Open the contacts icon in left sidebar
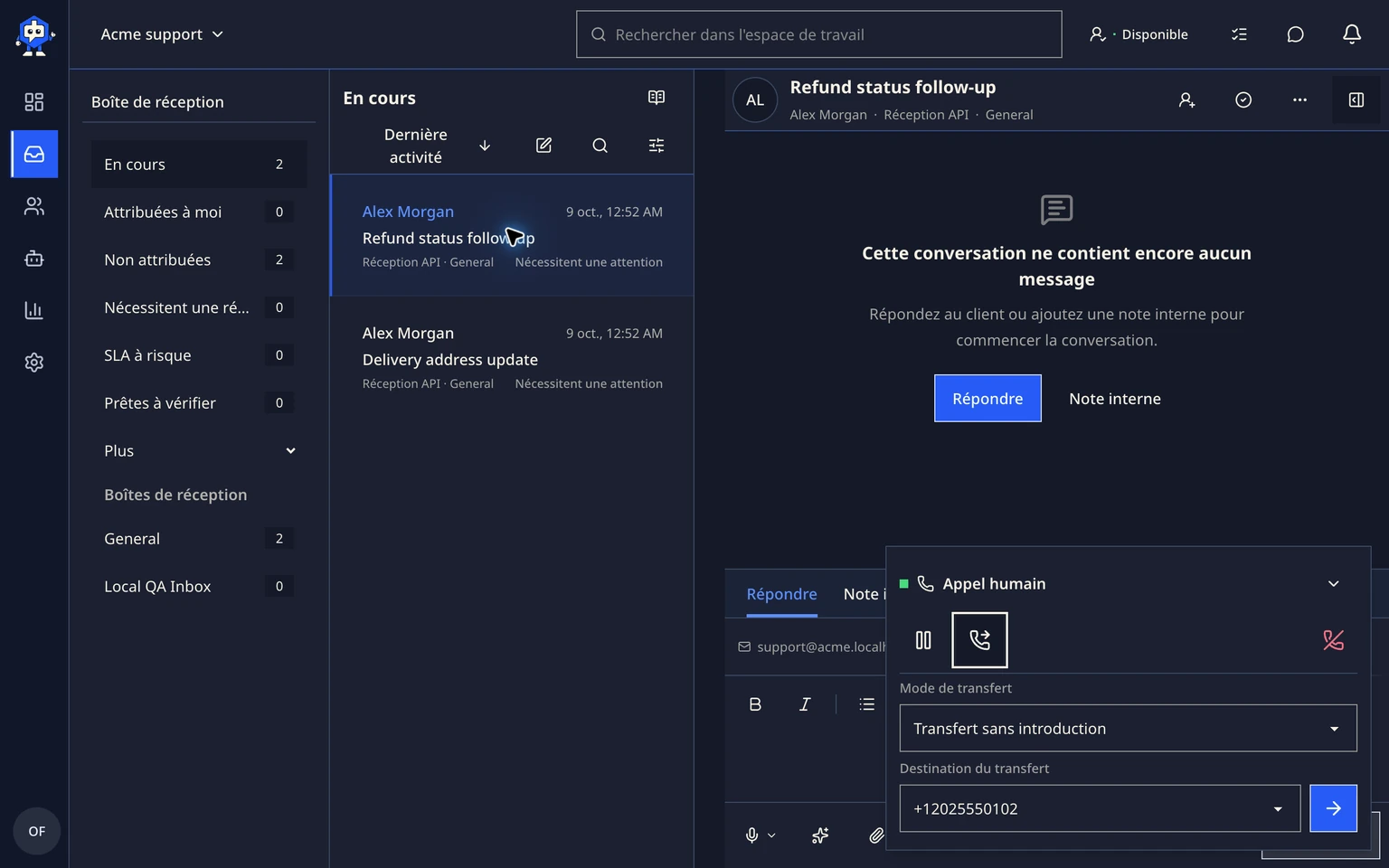The width and height of the screenshot is (1389, 868). [34, 206]
